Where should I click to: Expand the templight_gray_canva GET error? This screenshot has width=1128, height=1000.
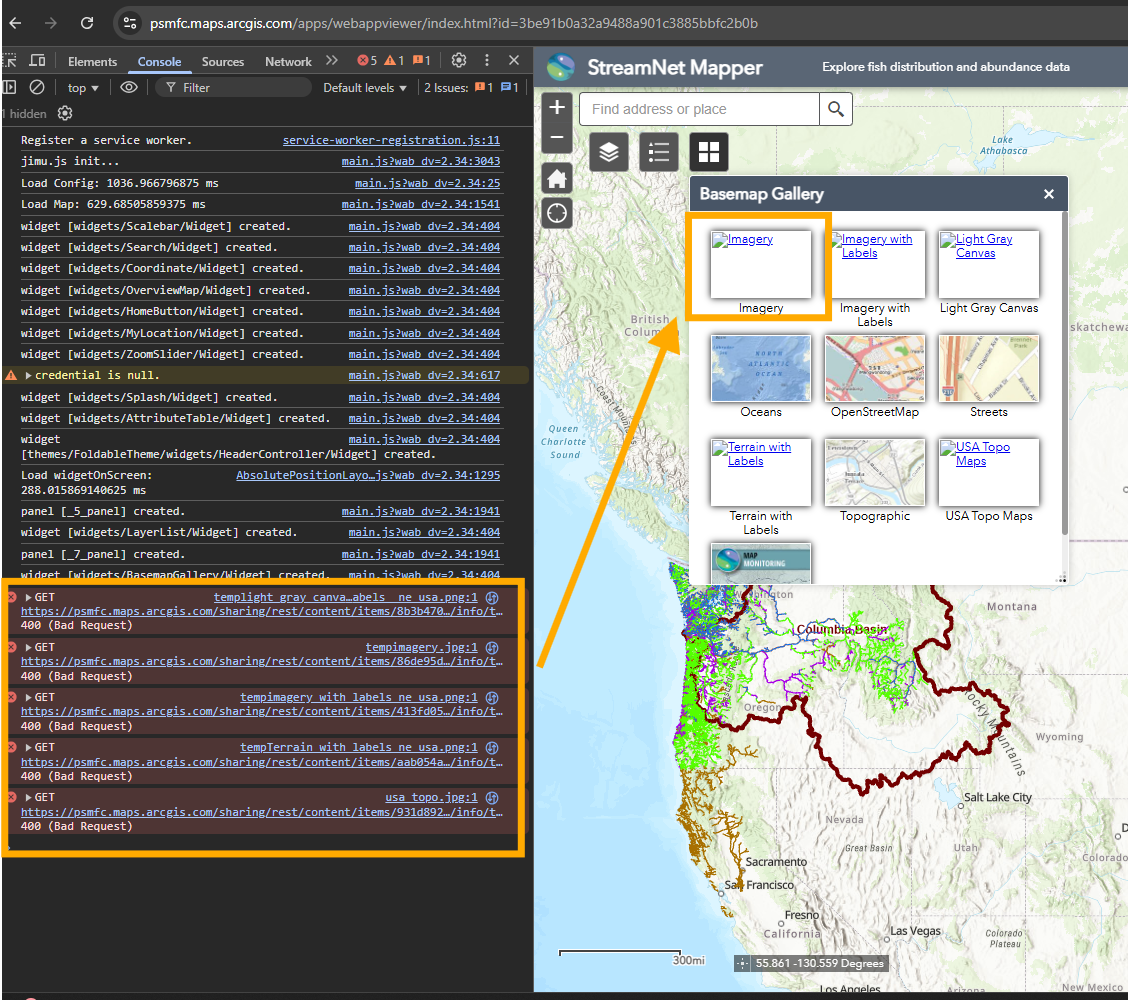pyautogui.click(x=28, y=597)
